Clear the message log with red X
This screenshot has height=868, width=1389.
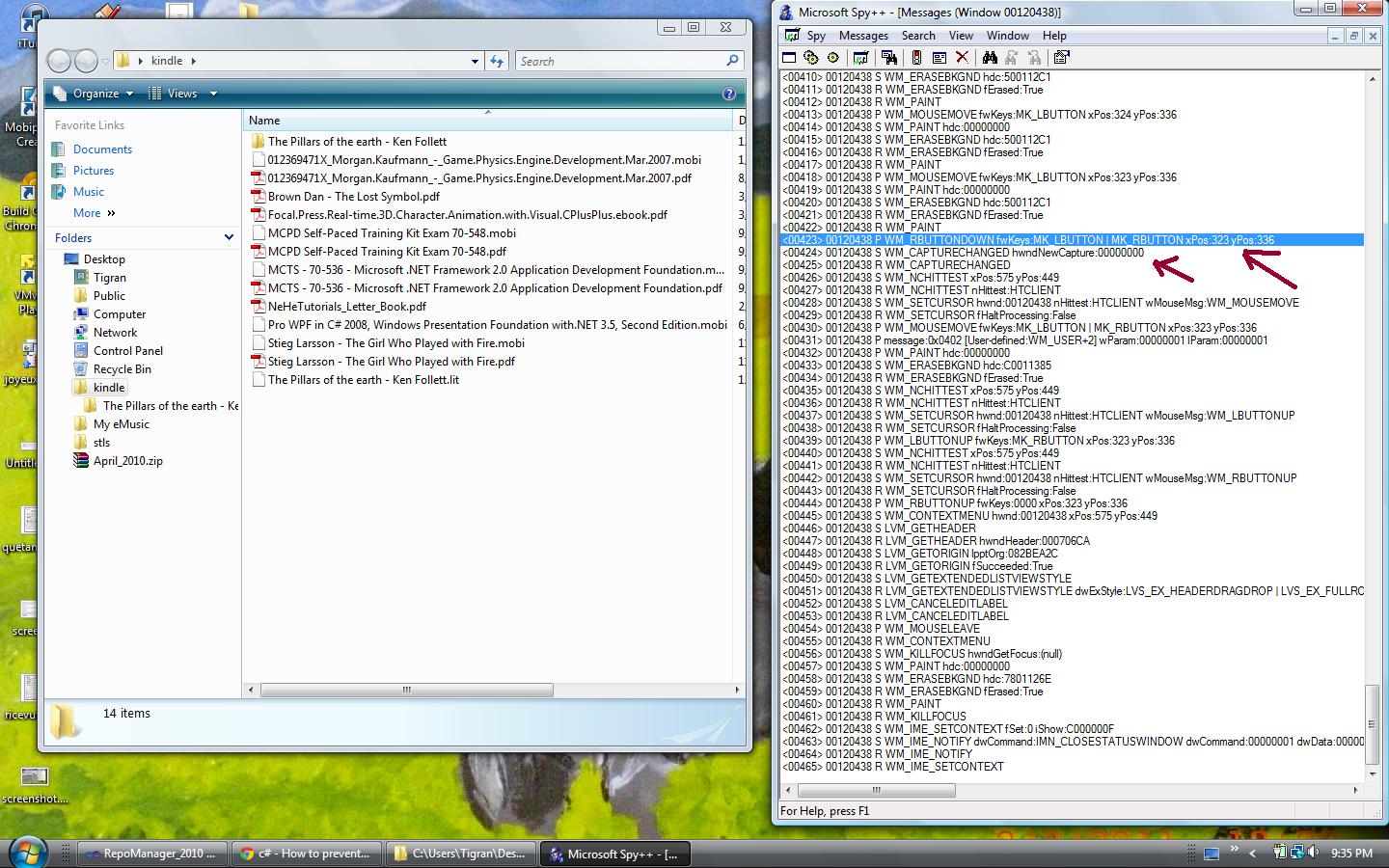click(962, 57)
